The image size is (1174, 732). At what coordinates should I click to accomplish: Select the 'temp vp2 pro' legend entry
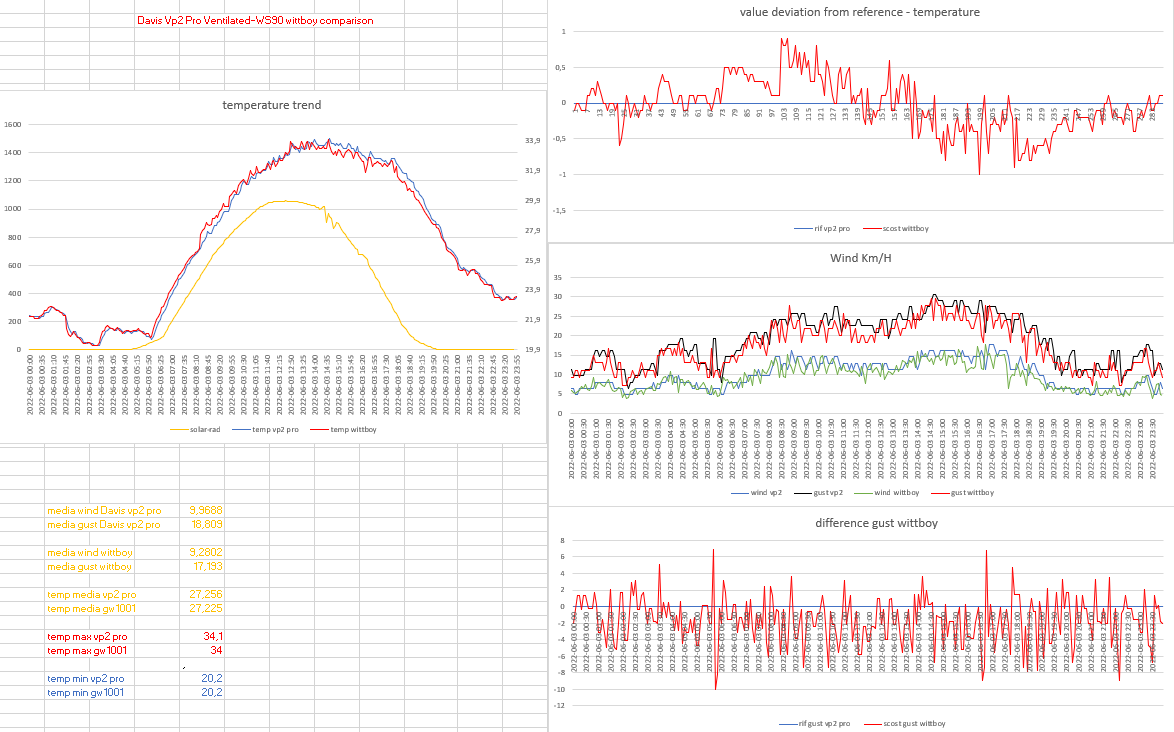pos(267,429)
